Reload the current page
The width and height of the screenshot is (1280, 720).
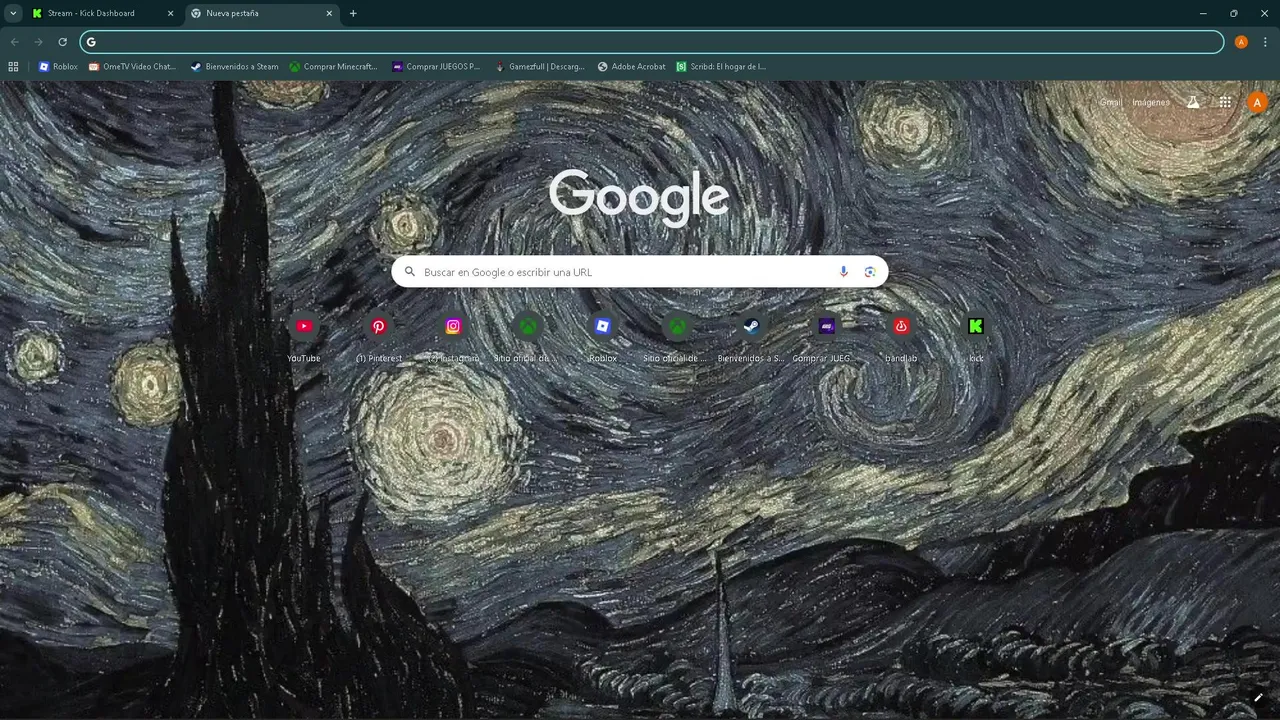click(62, 42)
